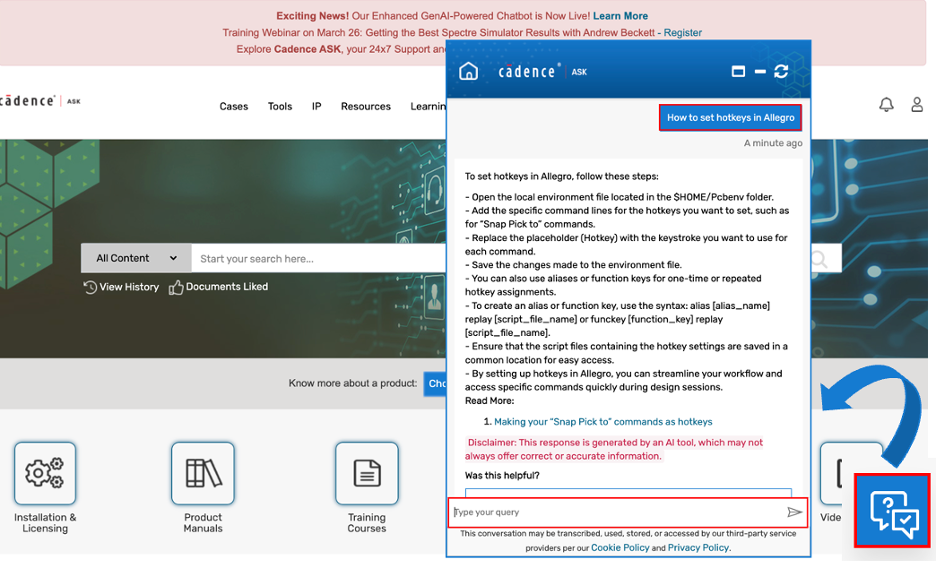Click the Start your search here field
The height and width of the screenshot is (568, 936).
[x=319, y=258]
